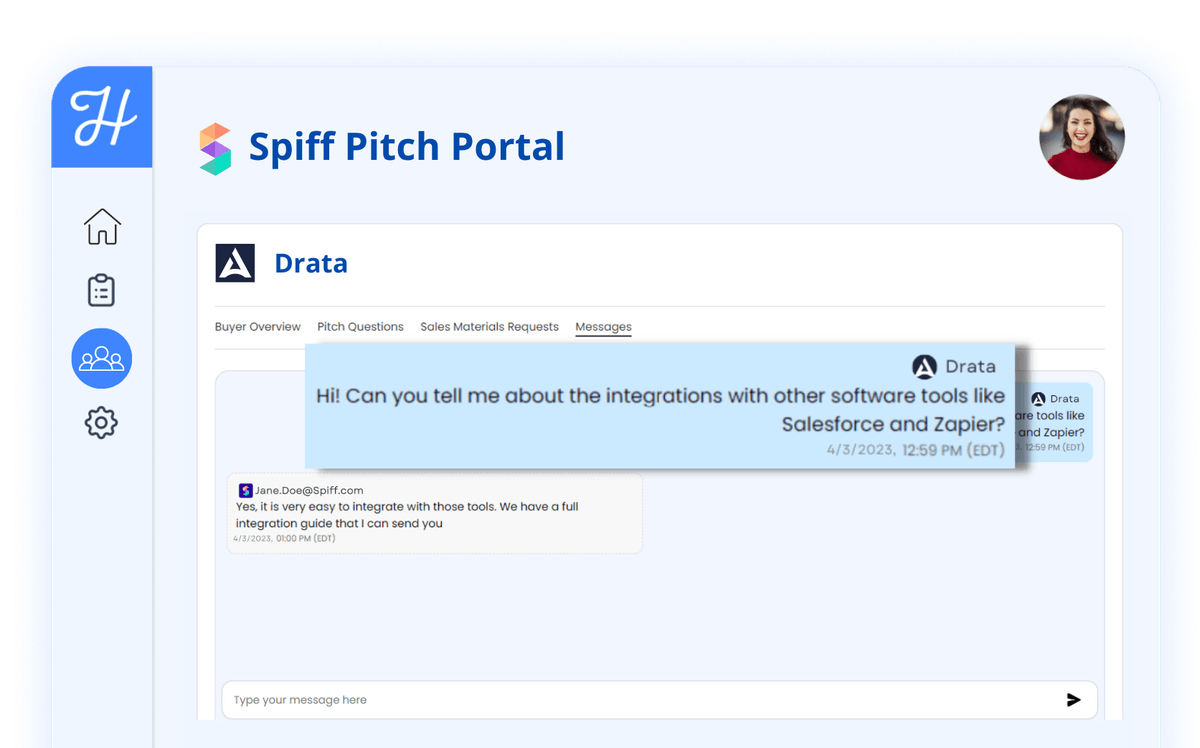Click the Spiff logo beside the portal title

(x=216, y=146)
